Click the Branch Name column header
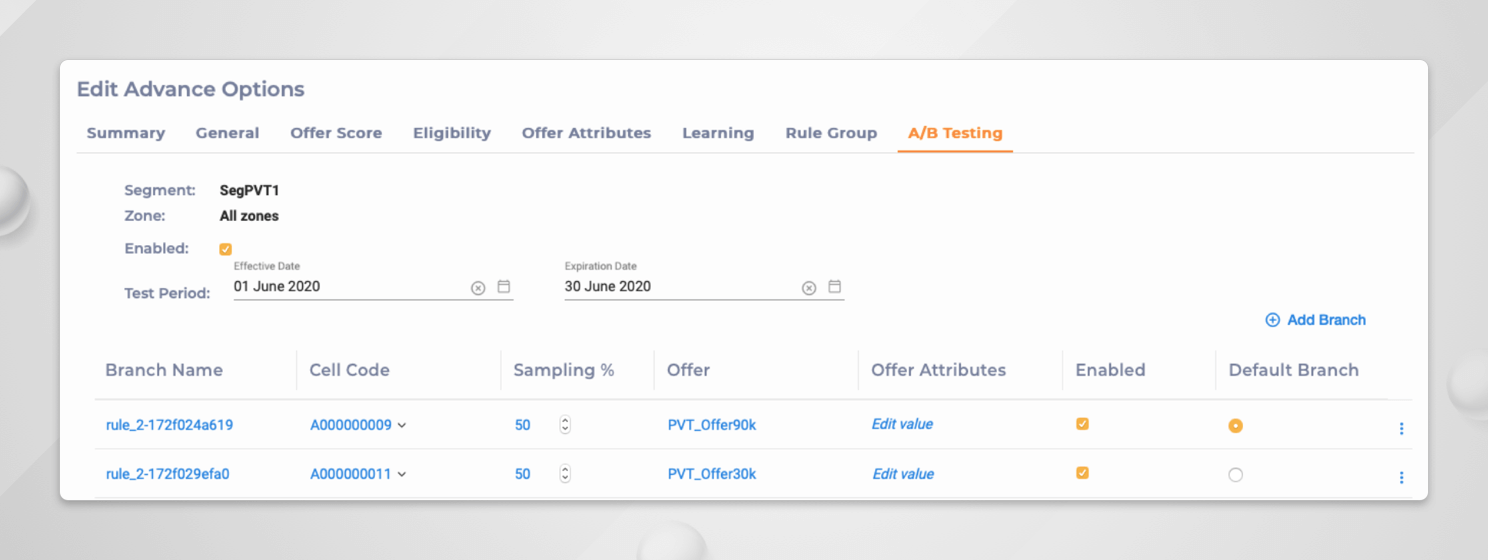 point(164,370)
